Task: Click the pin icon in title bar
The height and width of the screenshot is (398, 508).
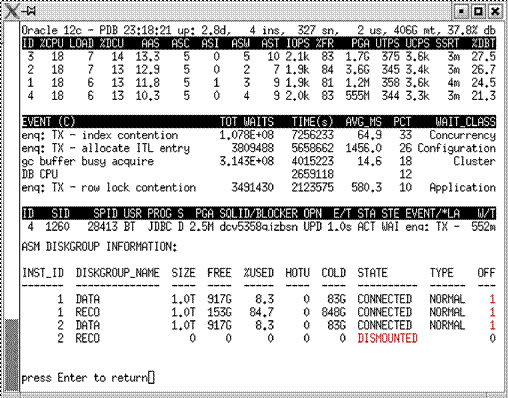Action: click(29, 12)
